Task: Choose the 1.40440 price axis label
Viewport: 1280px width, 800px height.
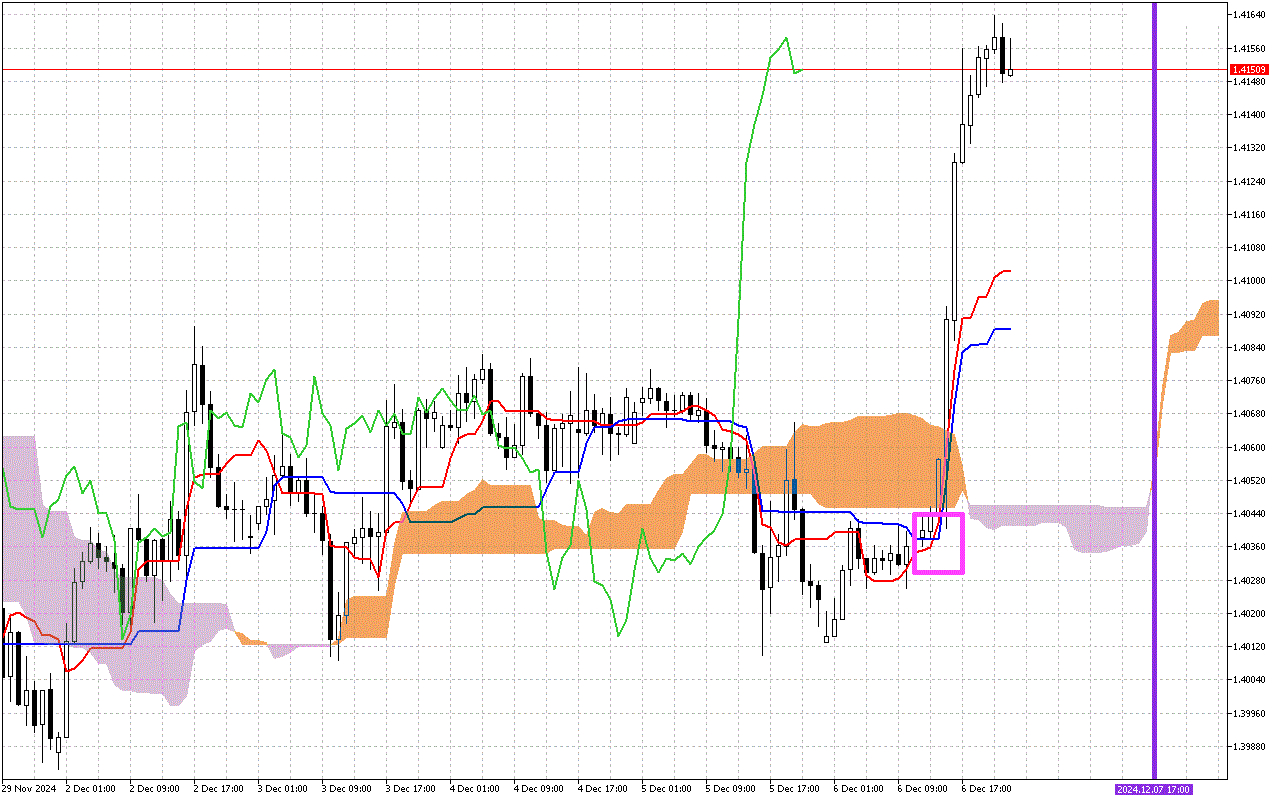Action: 1249,513
